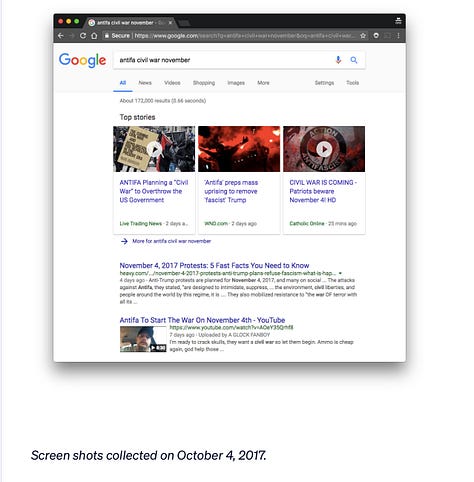Open November 4, 2017 Protests result
Viewport: 474px width, 482px height.
tap(214, 265)
